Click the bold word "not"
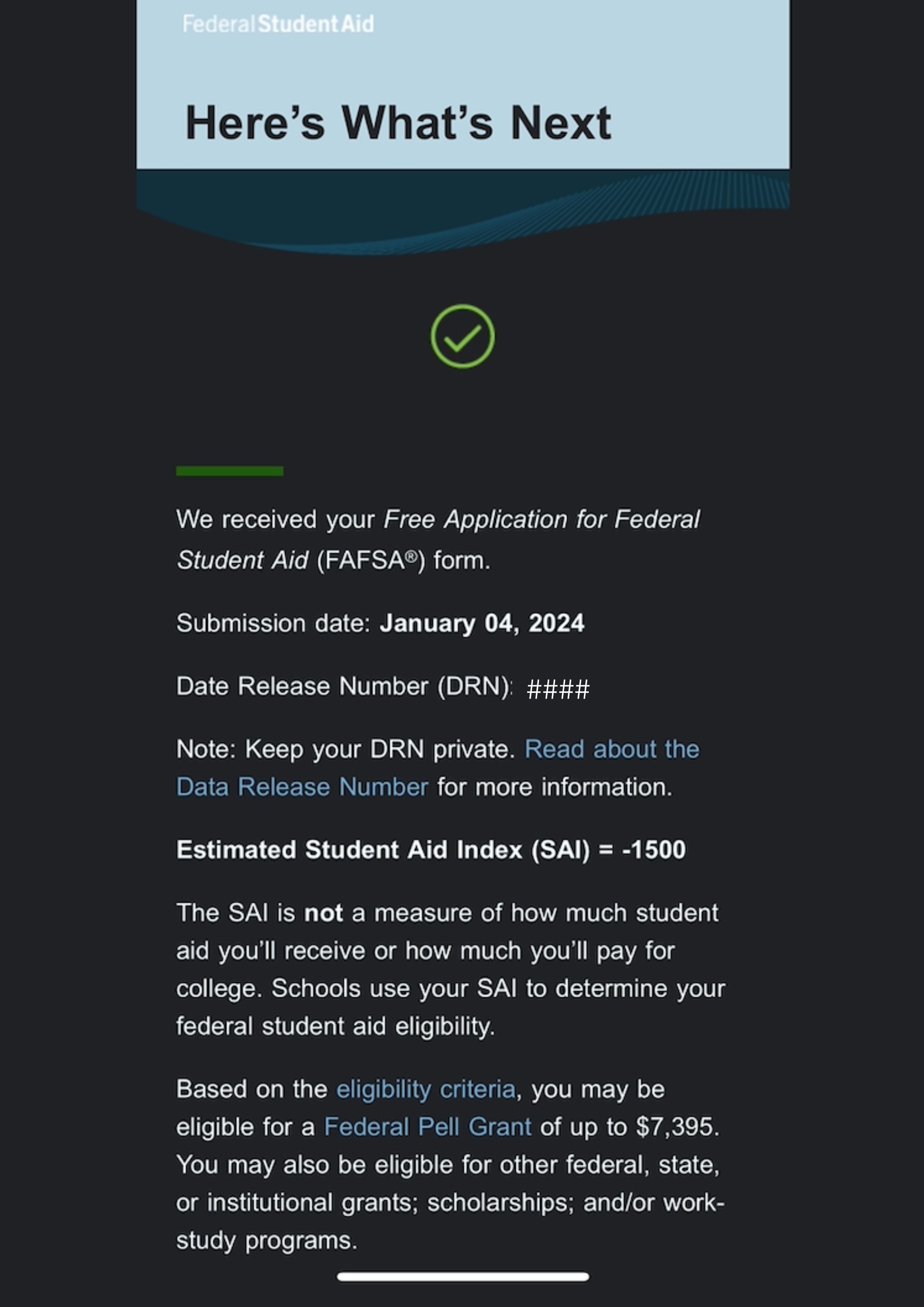Screen dimensions: 924x1307 click(x=323, y=913)
